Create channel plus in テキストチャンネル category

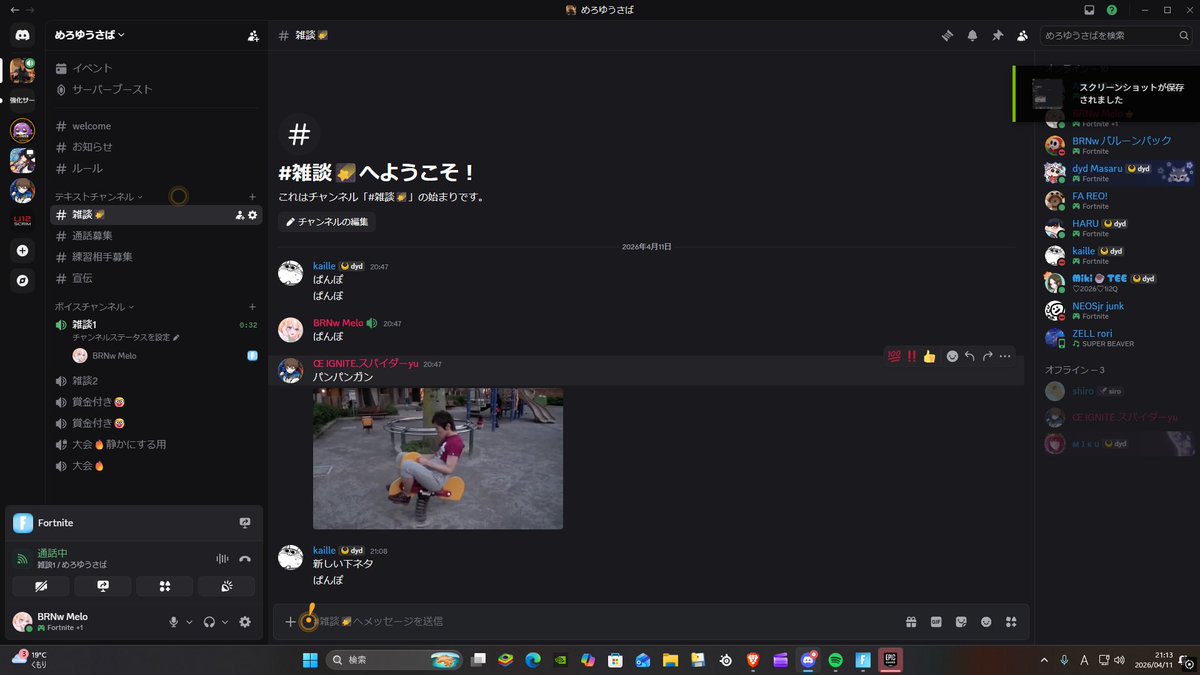252,197
